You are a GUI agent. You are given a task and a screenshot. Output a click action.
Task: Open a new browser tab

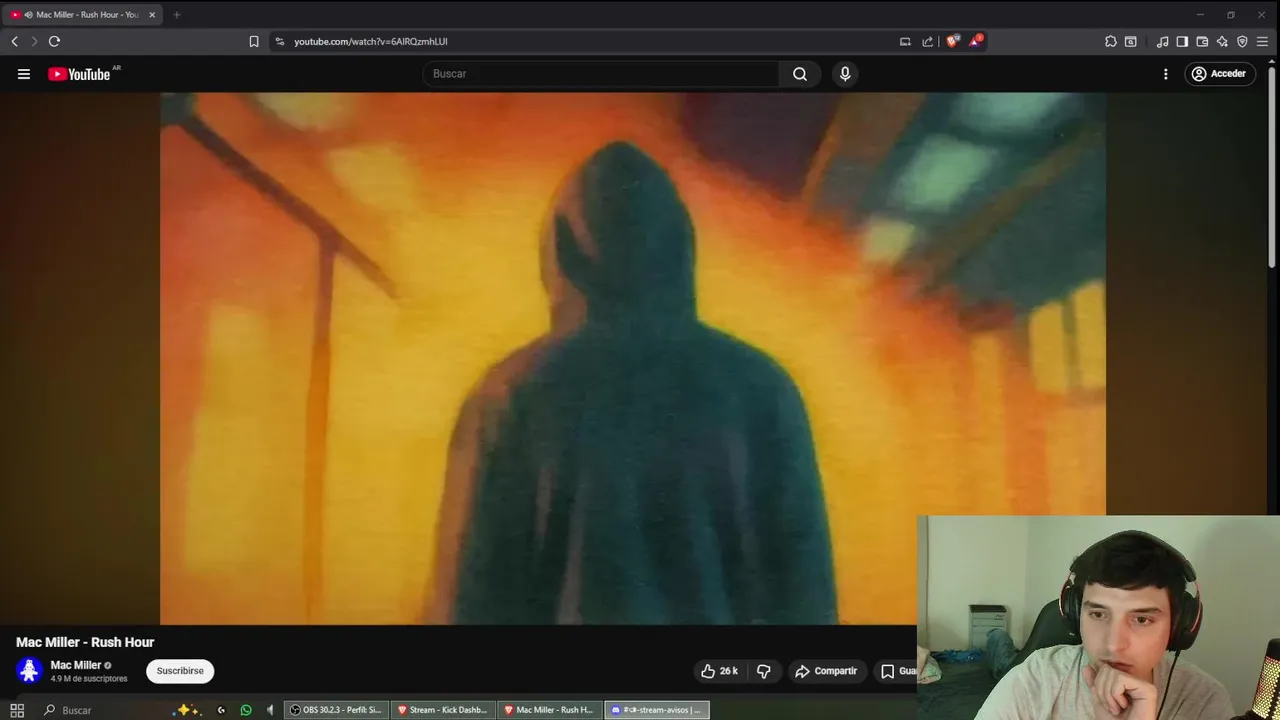(x=176, y=15)
